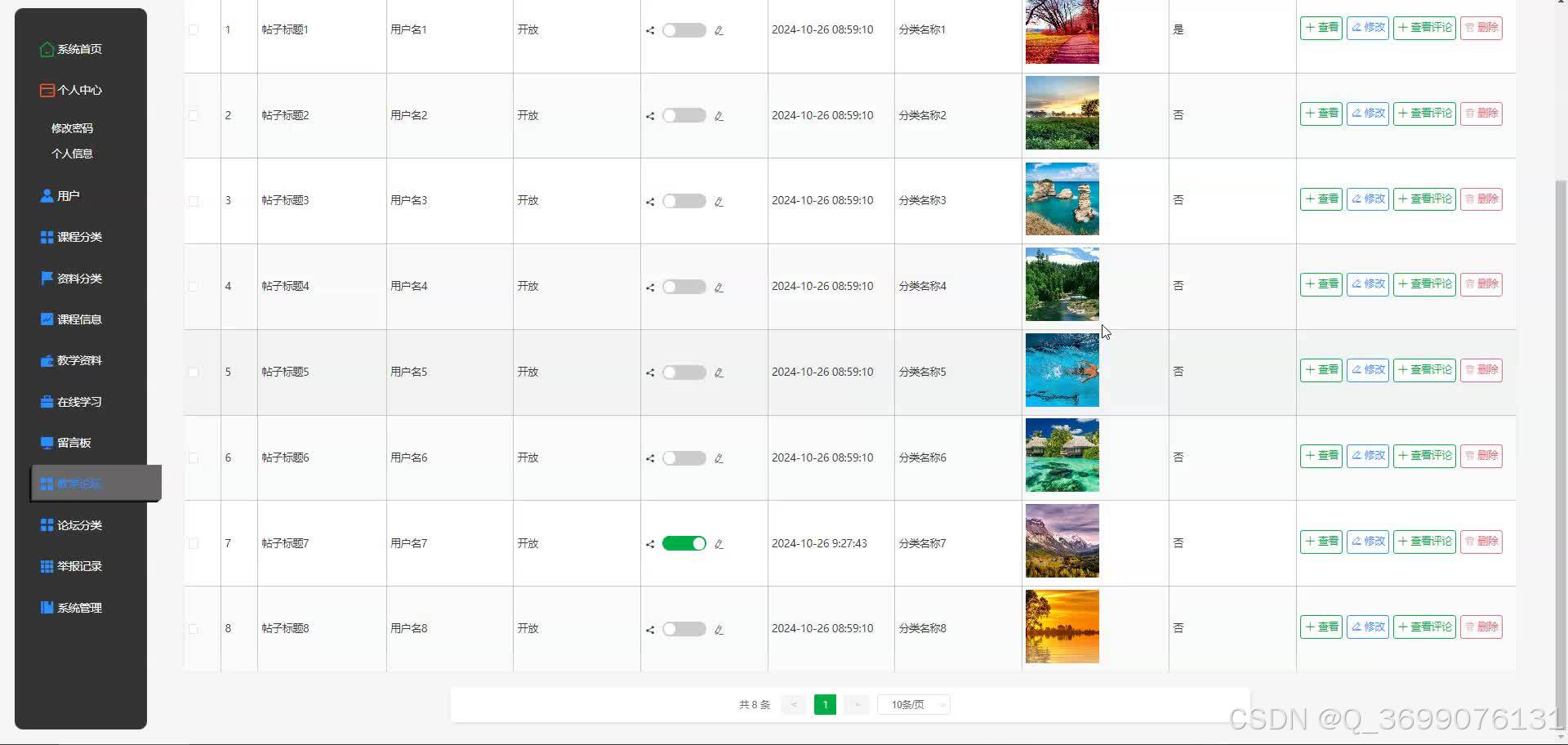Image resolution: width=1568 pixels, height=745 pixels.
Task: Open the 个人信息 submenu item
Action: coord(72,154)
